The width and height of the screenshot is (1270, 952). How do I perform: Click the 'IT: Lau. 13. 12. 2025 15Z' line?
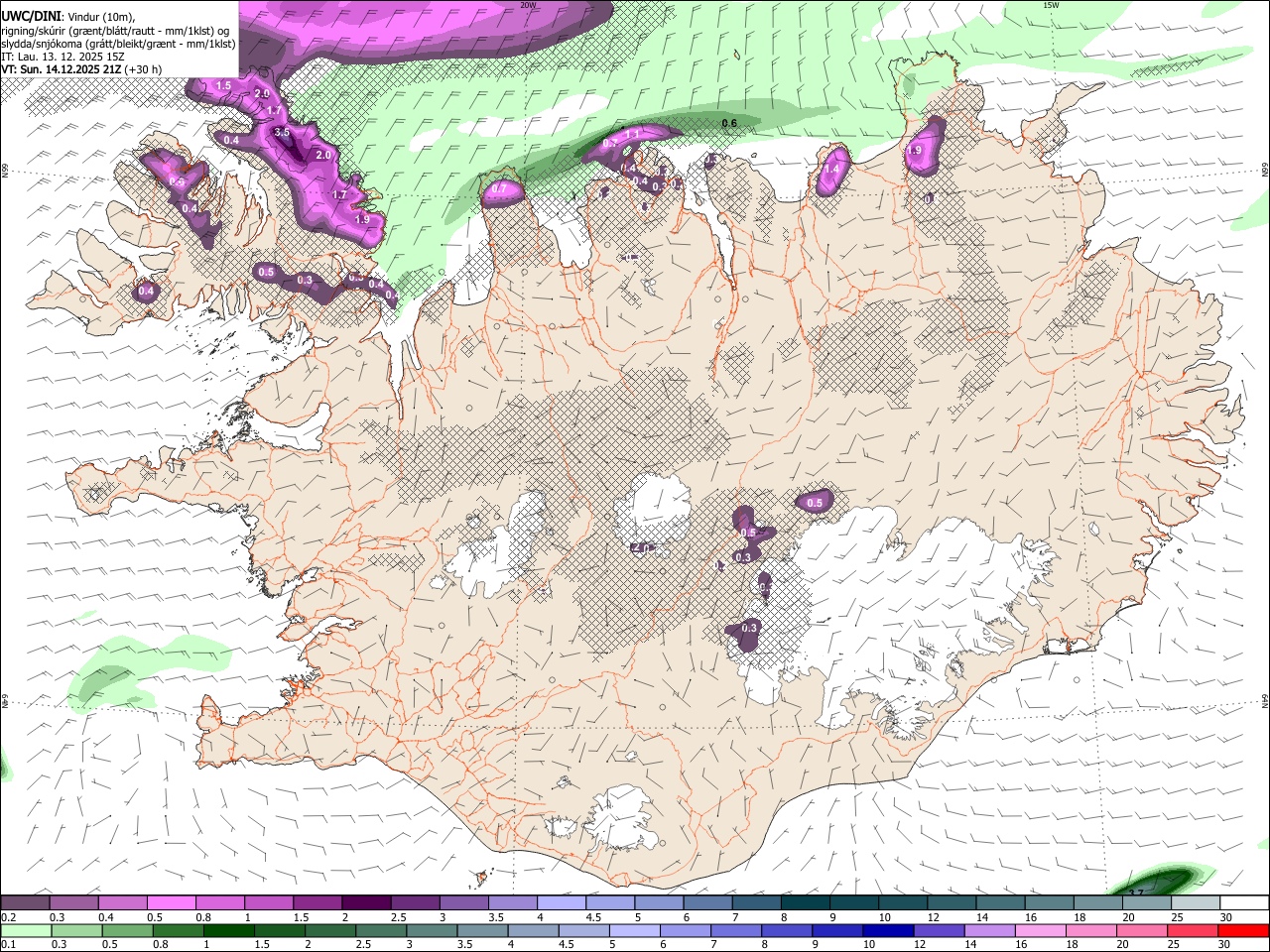63,57
